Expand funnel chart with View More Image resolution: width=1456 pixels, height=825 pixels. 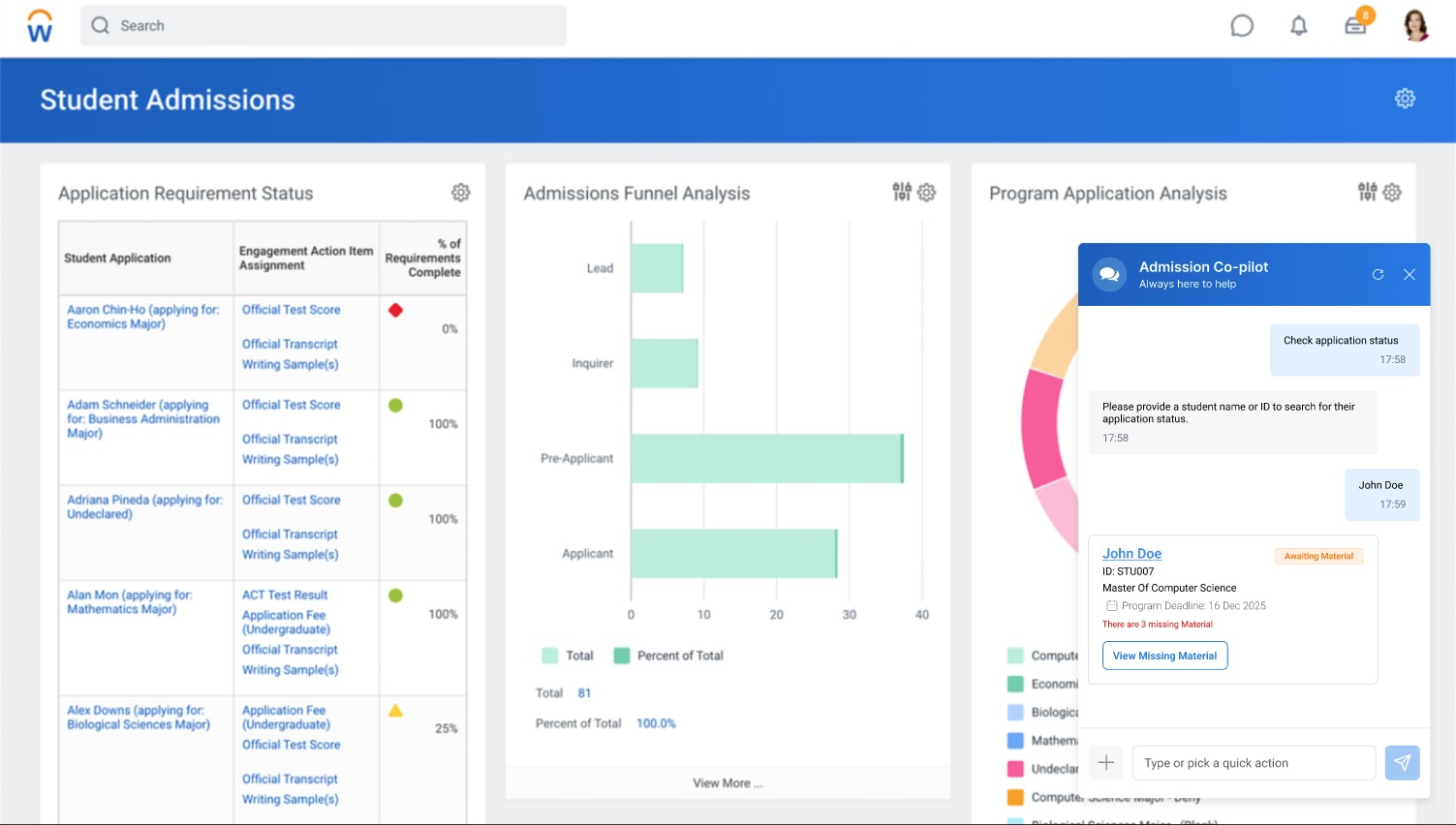tap(727, 783)
